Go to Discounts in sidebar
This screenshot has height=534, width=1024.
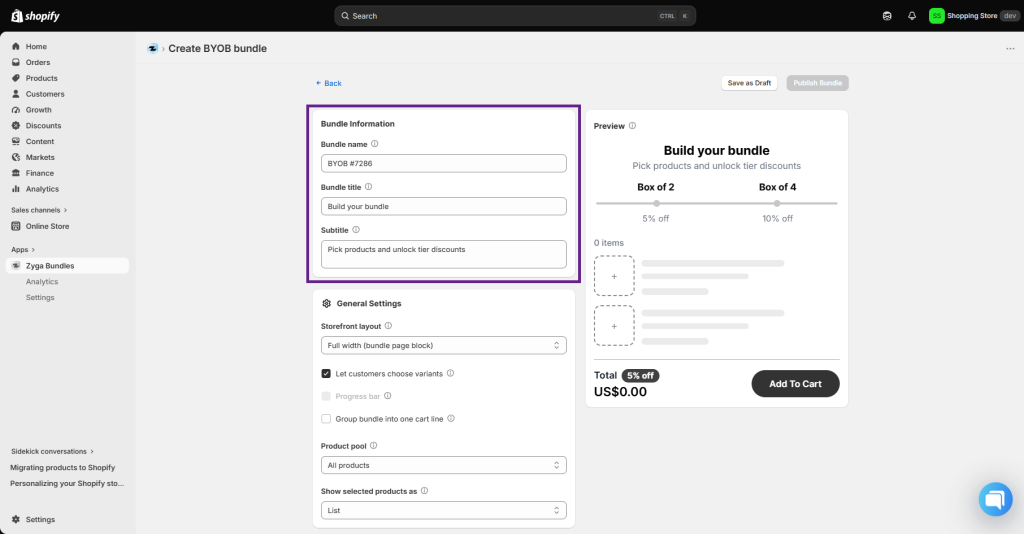pyautogui.click(x=43, y=125)
